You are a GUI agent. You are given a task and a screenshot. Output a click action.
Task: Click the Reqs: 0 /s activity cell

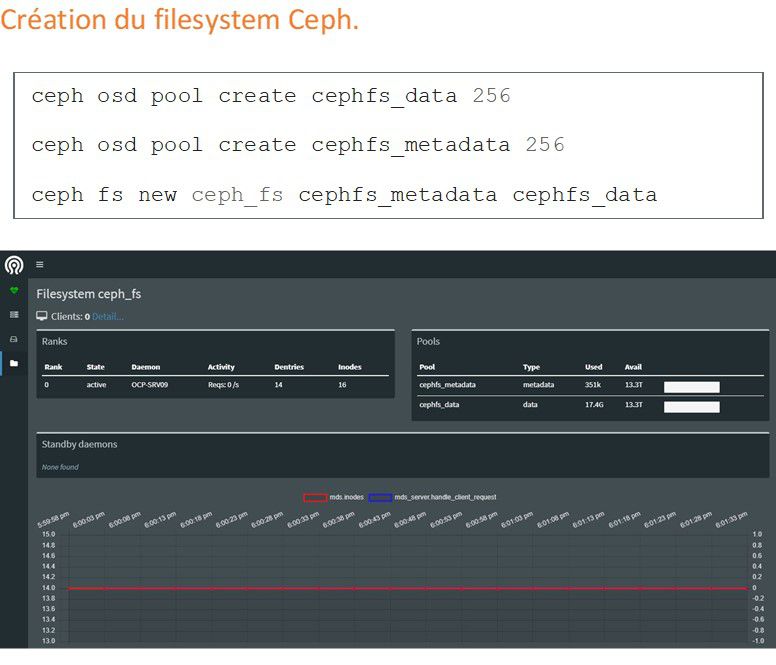[x=223, y=385]
